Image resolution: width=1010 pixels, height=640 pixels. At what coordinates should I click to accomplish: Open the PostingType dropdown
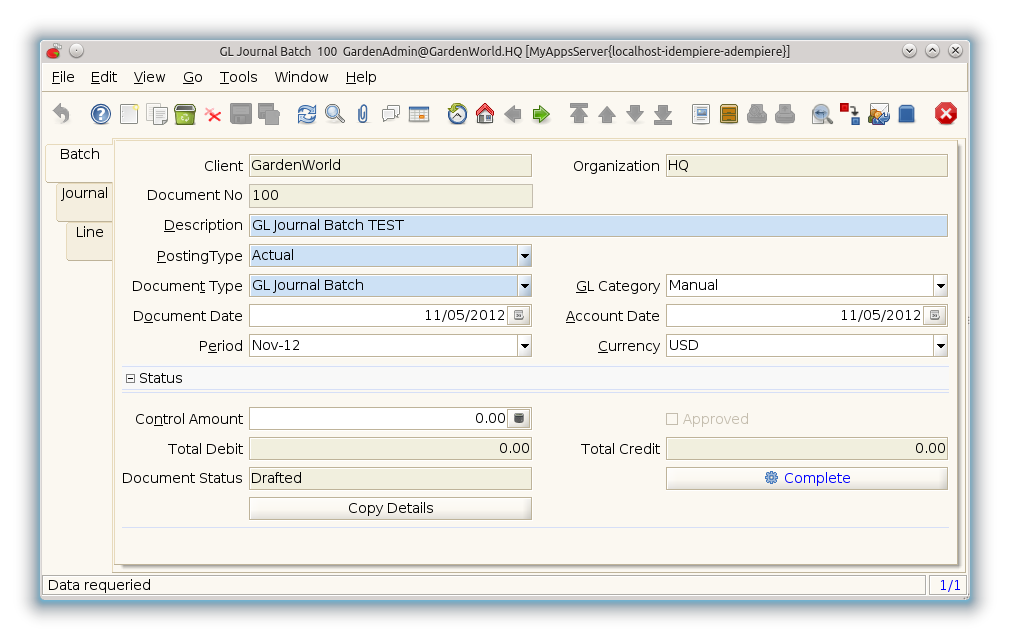[524, 256]
